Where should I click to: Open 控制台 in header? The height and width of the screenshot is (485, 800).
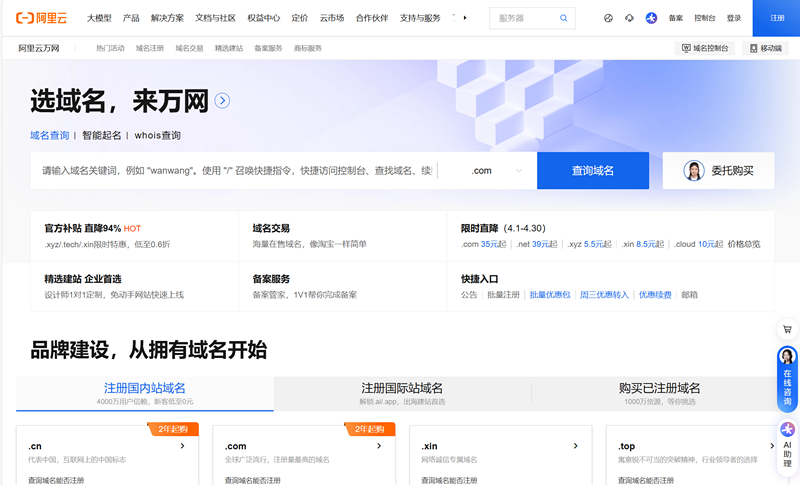pos(705,18)
